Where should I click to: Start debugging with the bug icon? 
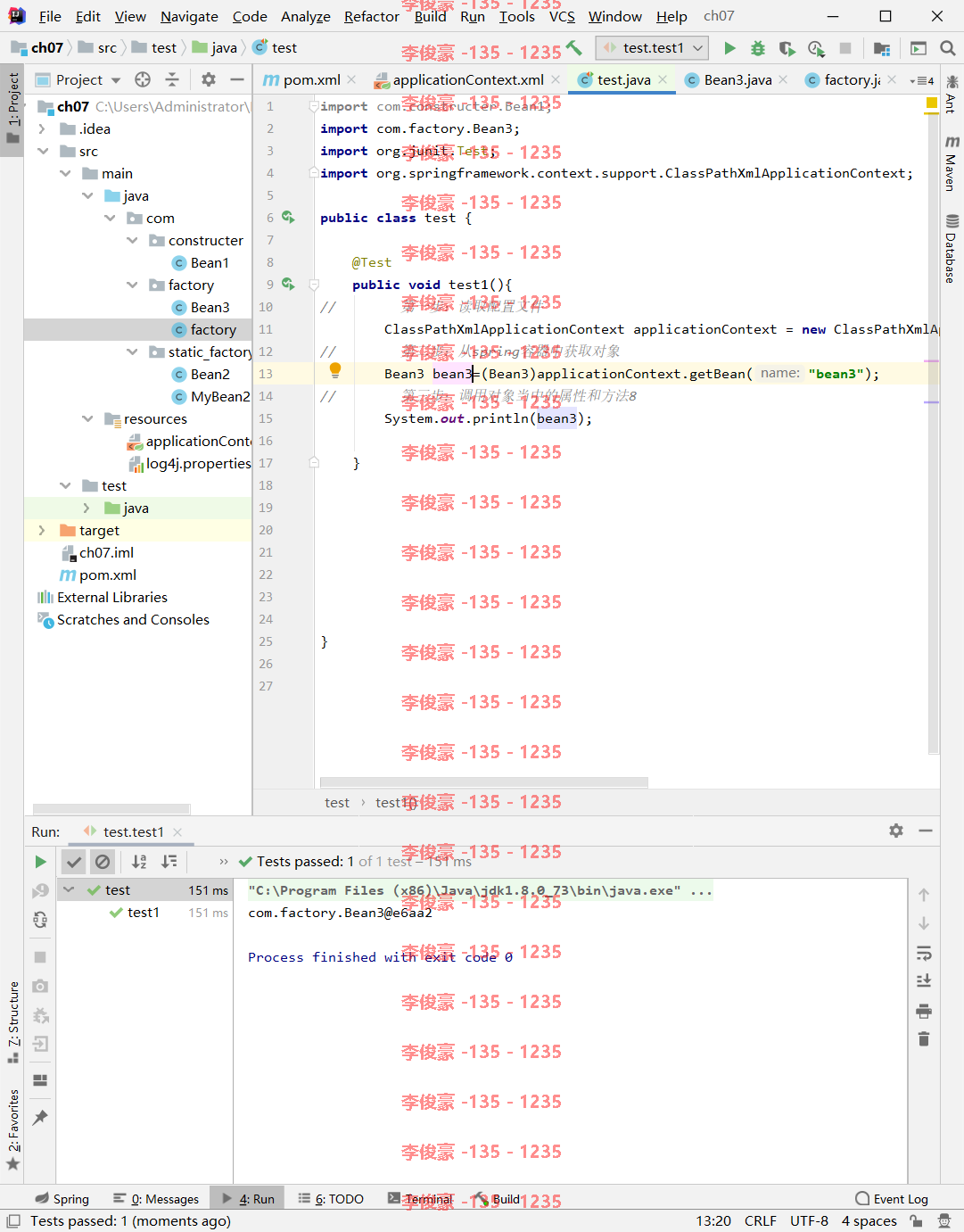(757, 48)
